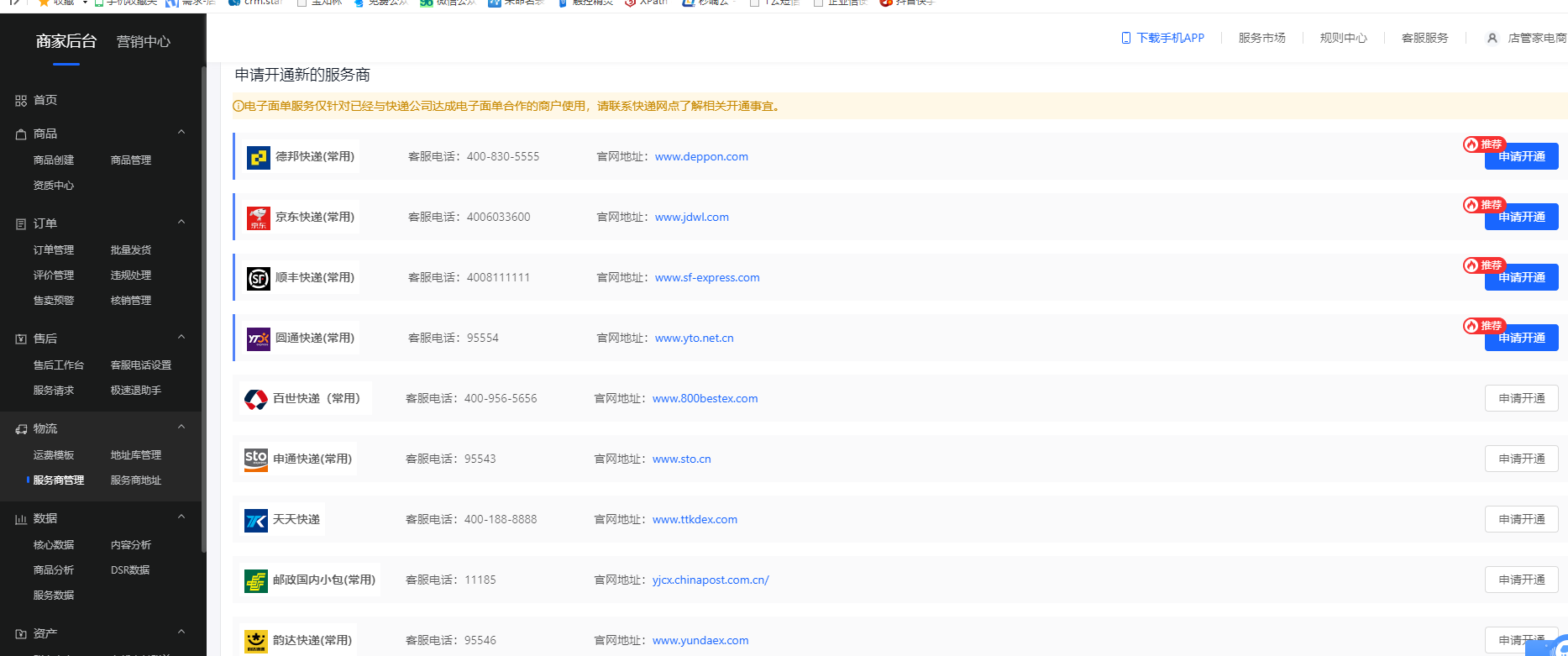Click 申请开通 for 京东快递
This screenshot has height=656, width=1568.
[x=1521, y=218]
